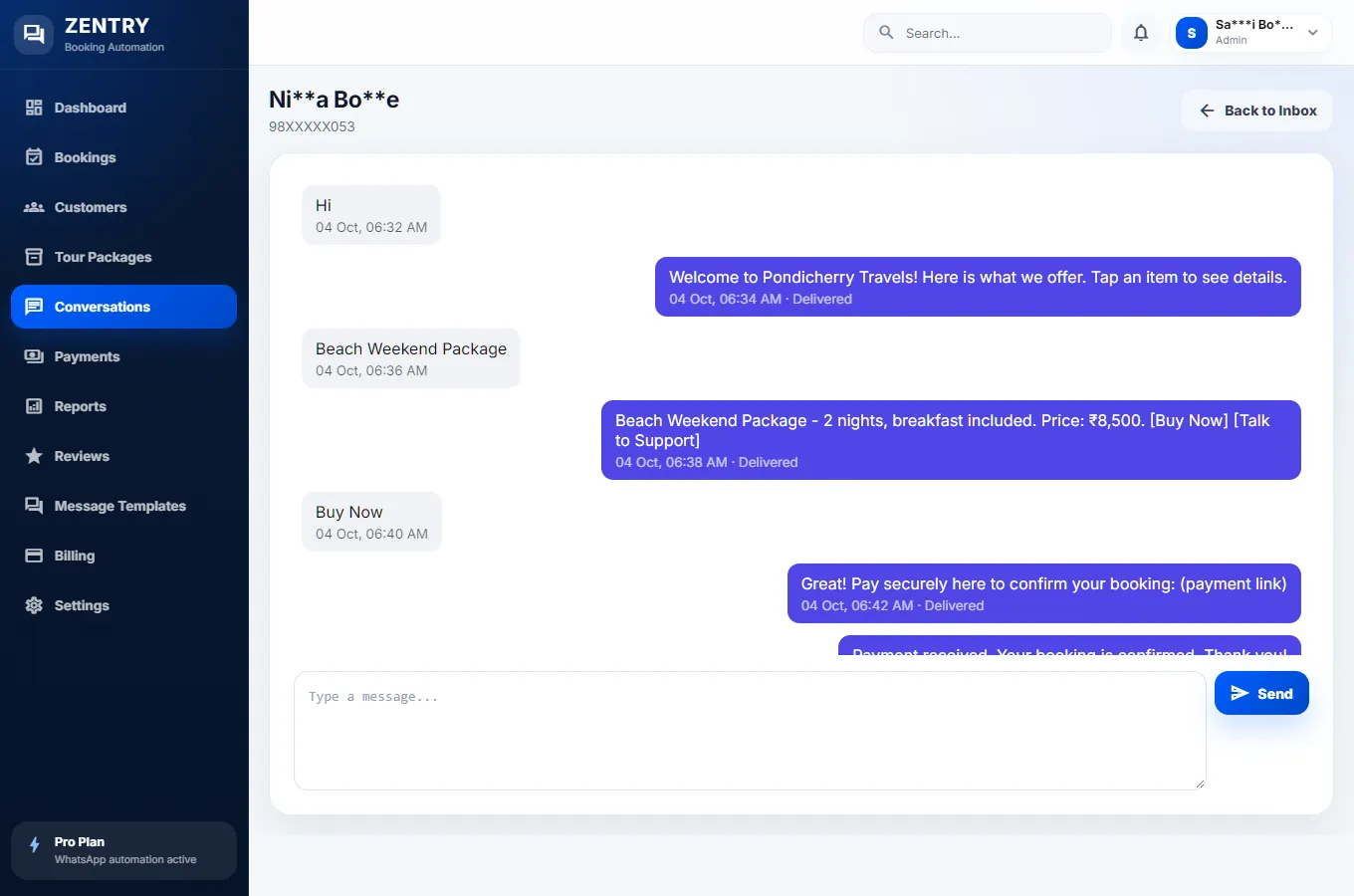
Task: Expand the admin account dropdown chevron
Action: coord(1313,33)
